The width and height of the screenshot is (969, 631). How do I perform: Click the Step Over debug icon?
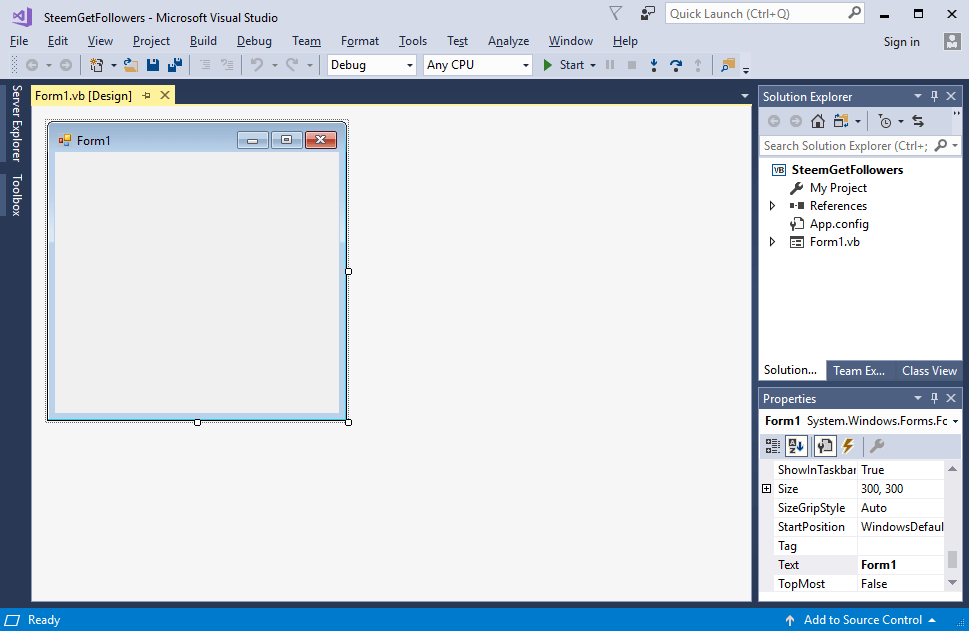[676, 65]
